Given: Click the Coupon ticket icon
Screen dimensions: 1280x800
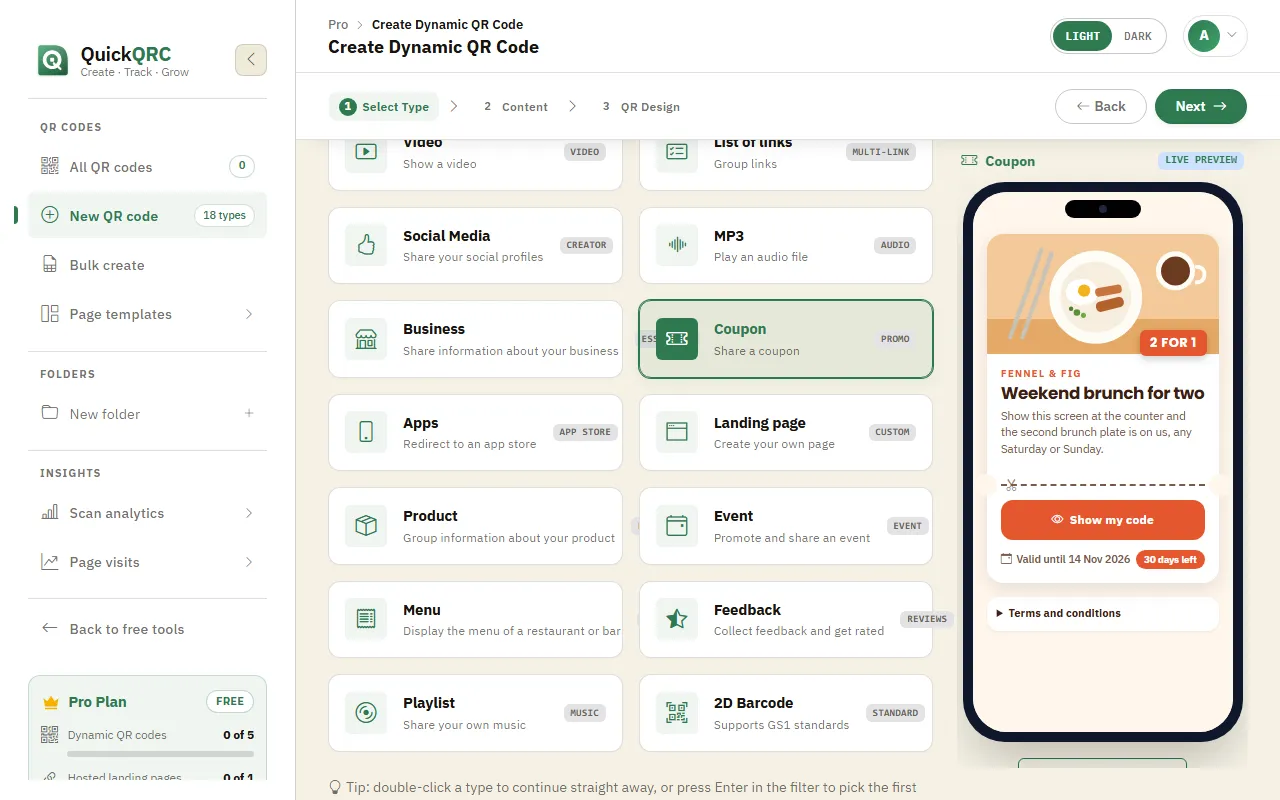Looking at the screenshot, I should pos(677,339).
